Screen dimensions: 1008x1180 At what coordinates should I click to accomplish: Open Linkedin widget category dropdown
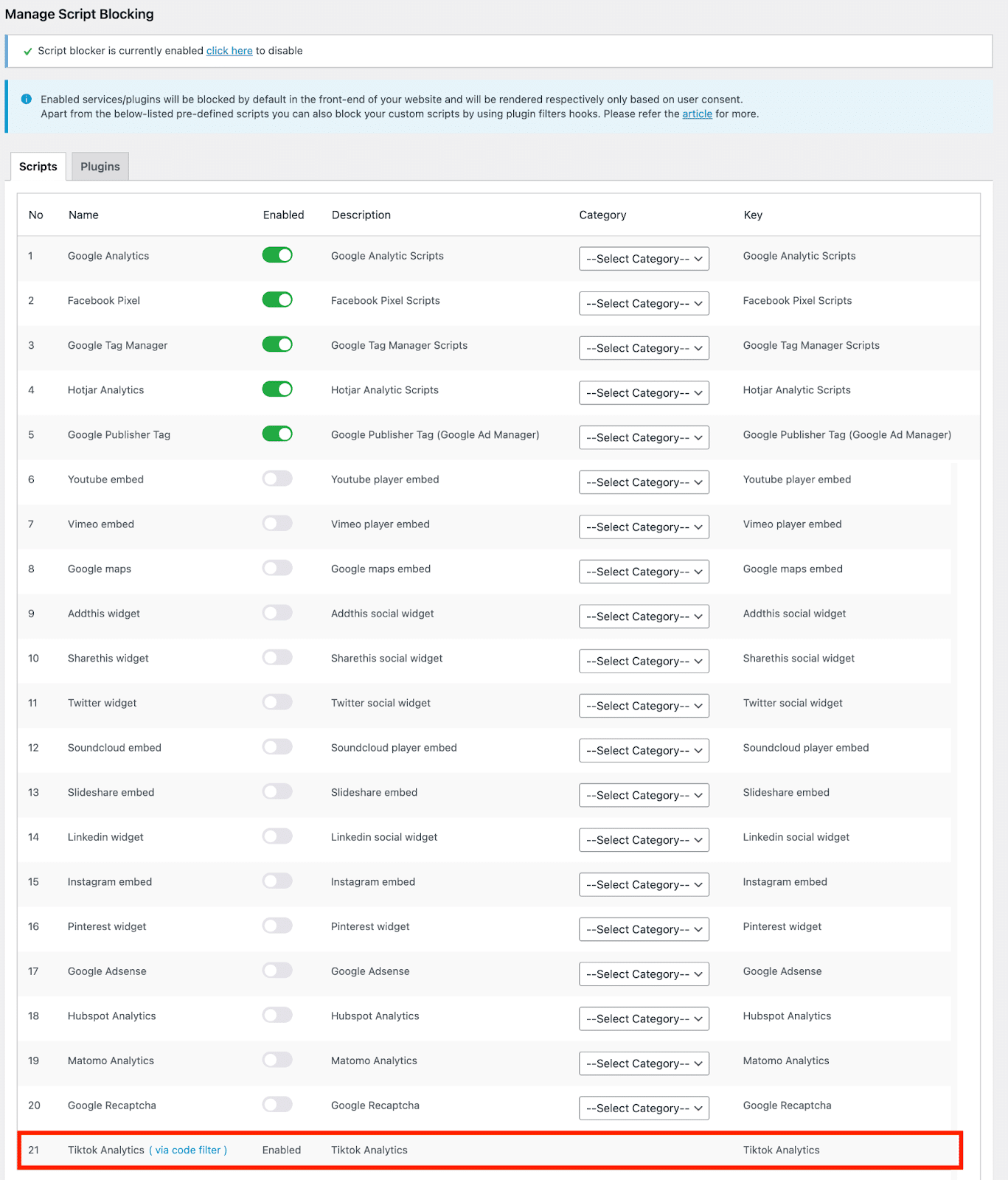coord(644,840)
